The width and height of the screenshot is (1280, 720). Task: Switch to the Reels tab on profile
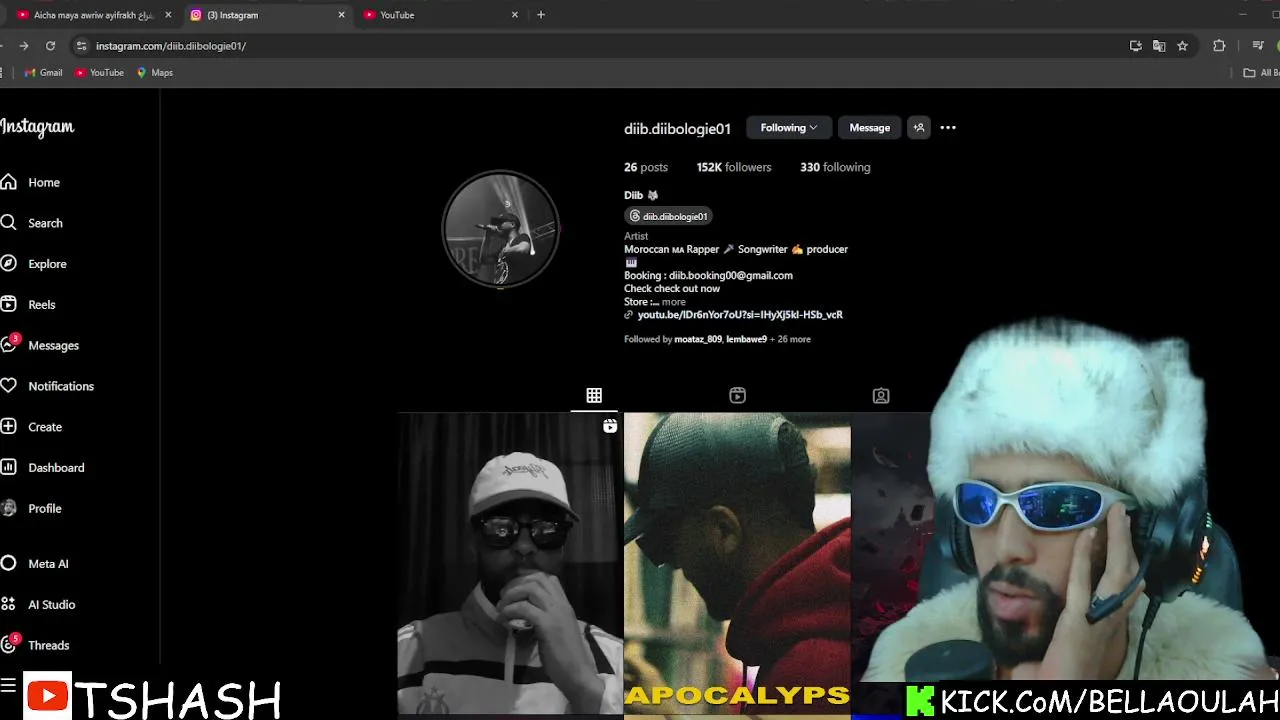(737, 396)
